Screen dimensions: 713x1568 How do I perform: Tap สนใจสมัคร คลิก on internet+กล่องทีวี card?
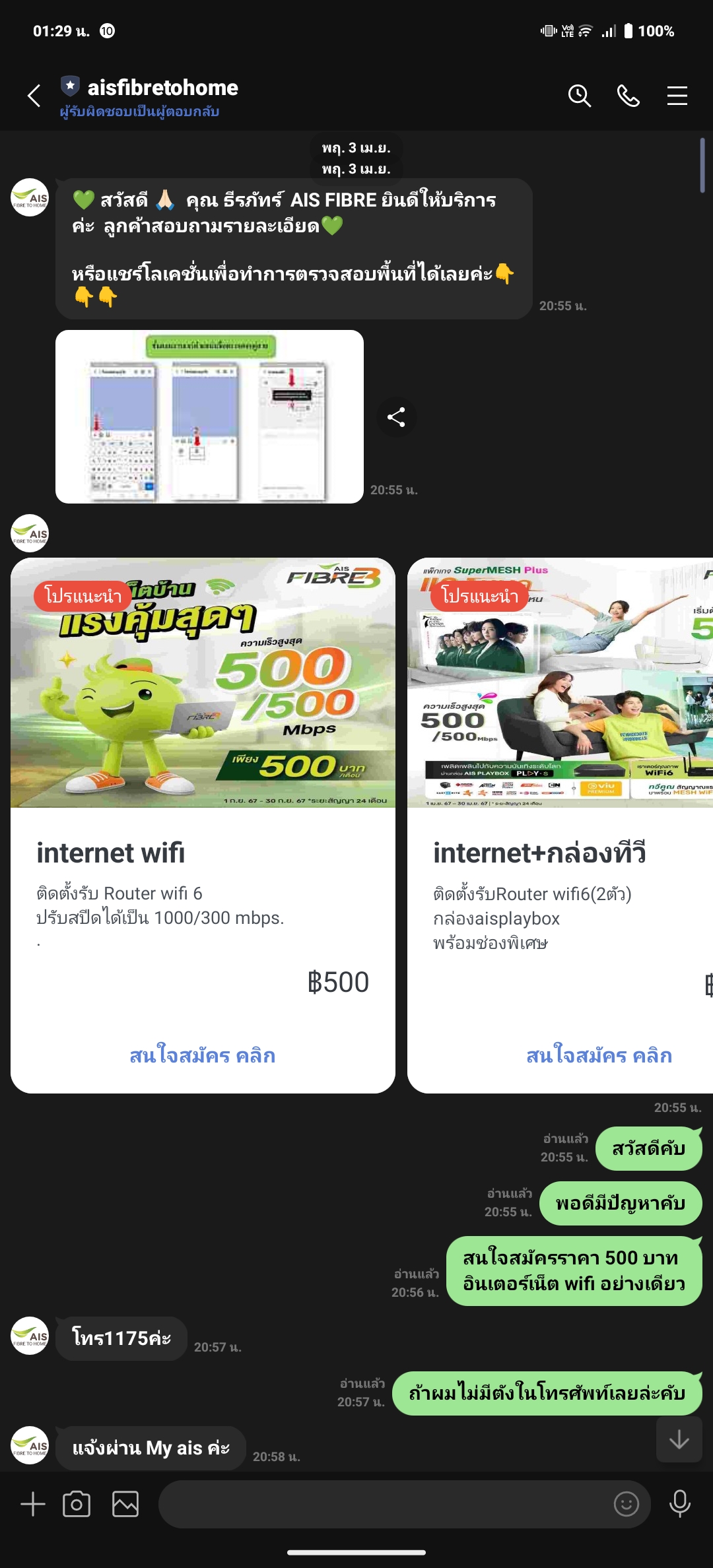(x=599, y=1055)
